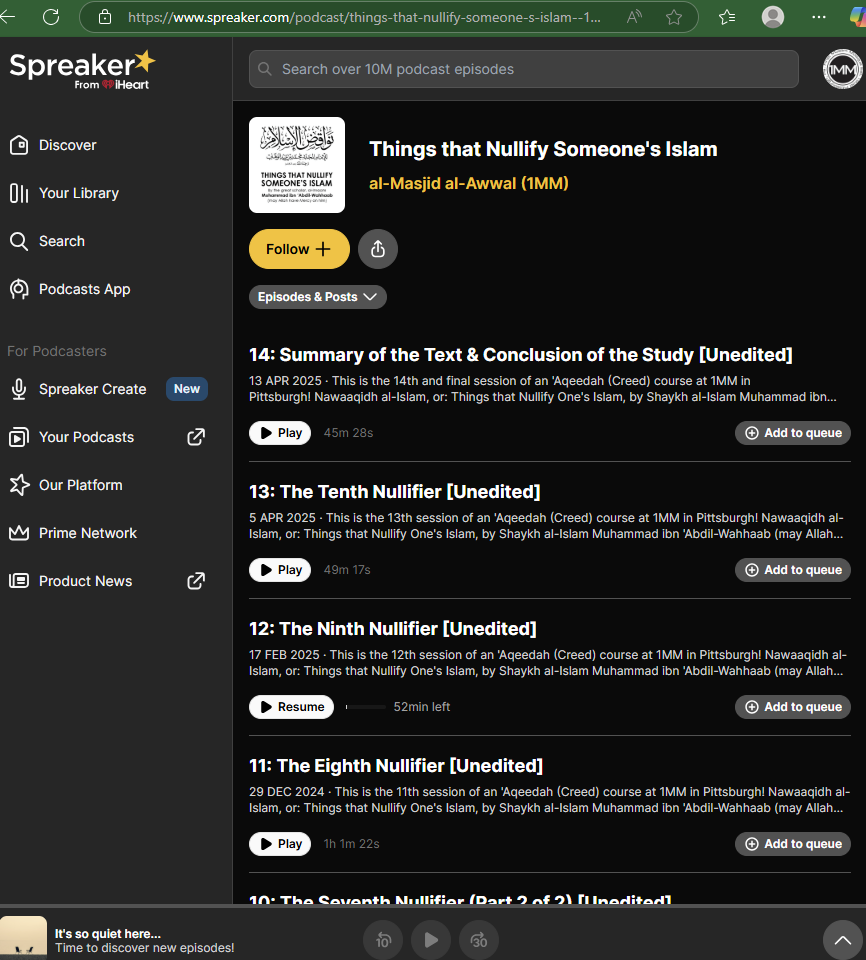Open al-Masjid al-Awwal (1MM) author link
The width and height of the screenshot is (866, 960).
(469, 183)
